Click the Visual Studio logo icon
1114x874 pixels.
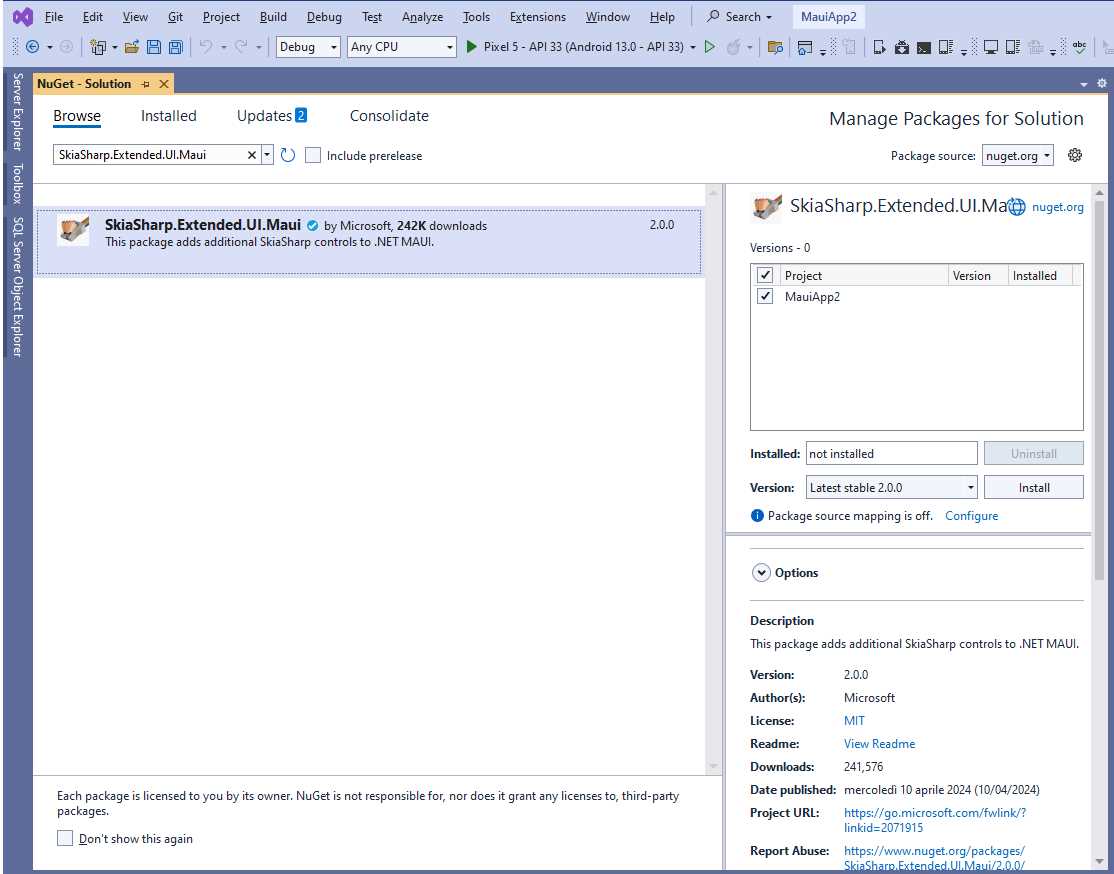coord(23,16)
